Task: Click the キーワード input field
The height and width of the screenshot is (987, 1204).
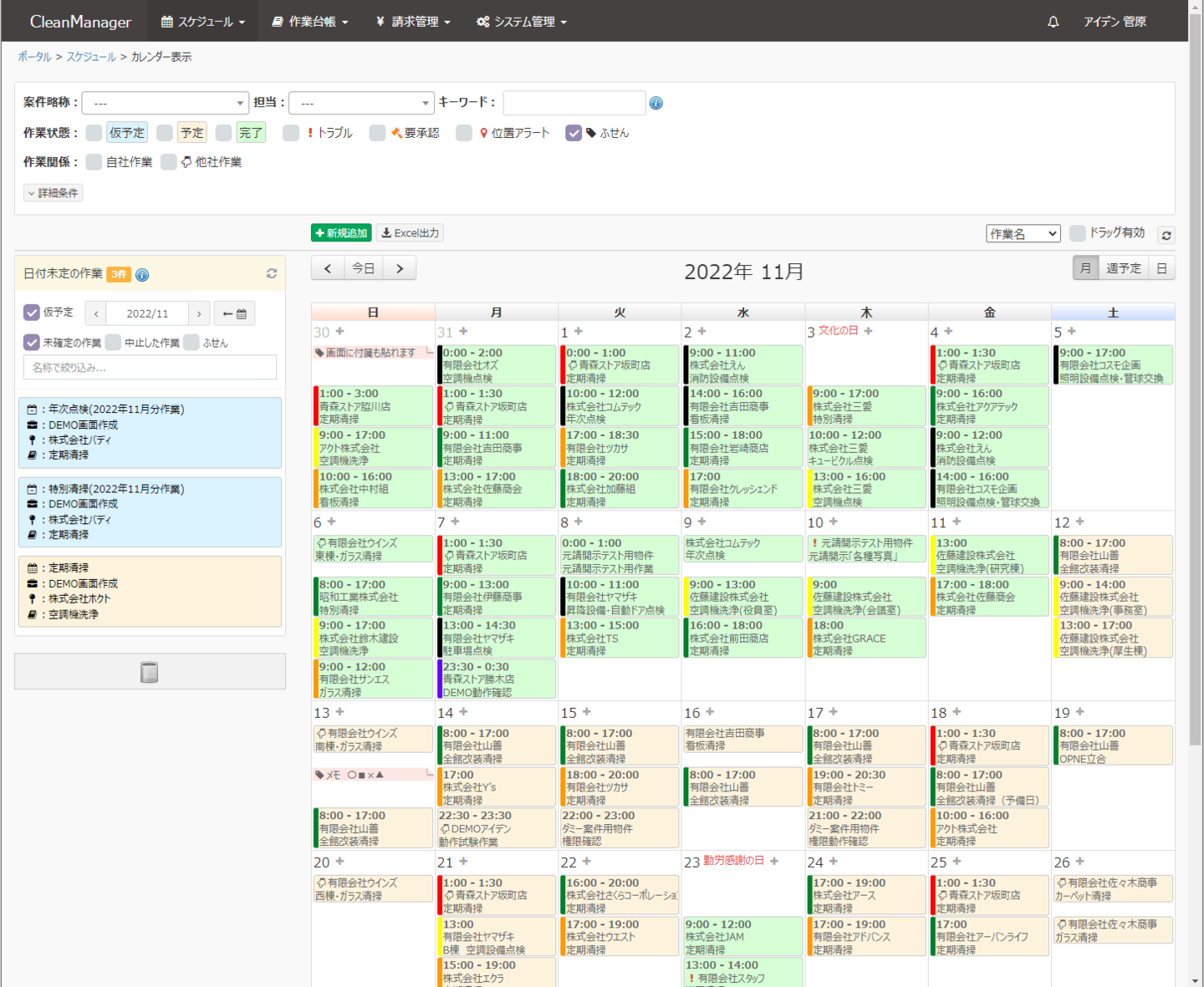Action: (574, 103)
